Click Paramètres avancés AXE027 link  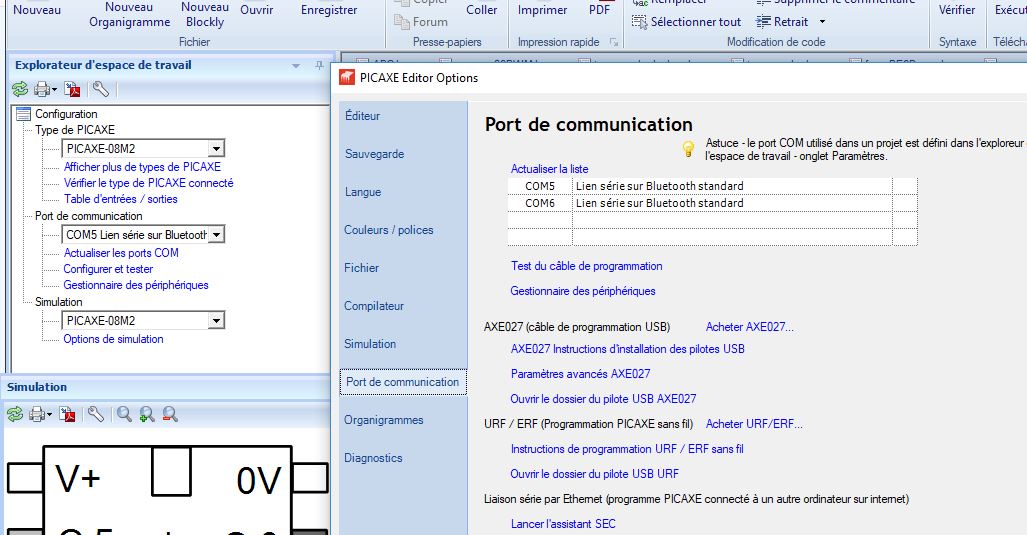point(580,374)
